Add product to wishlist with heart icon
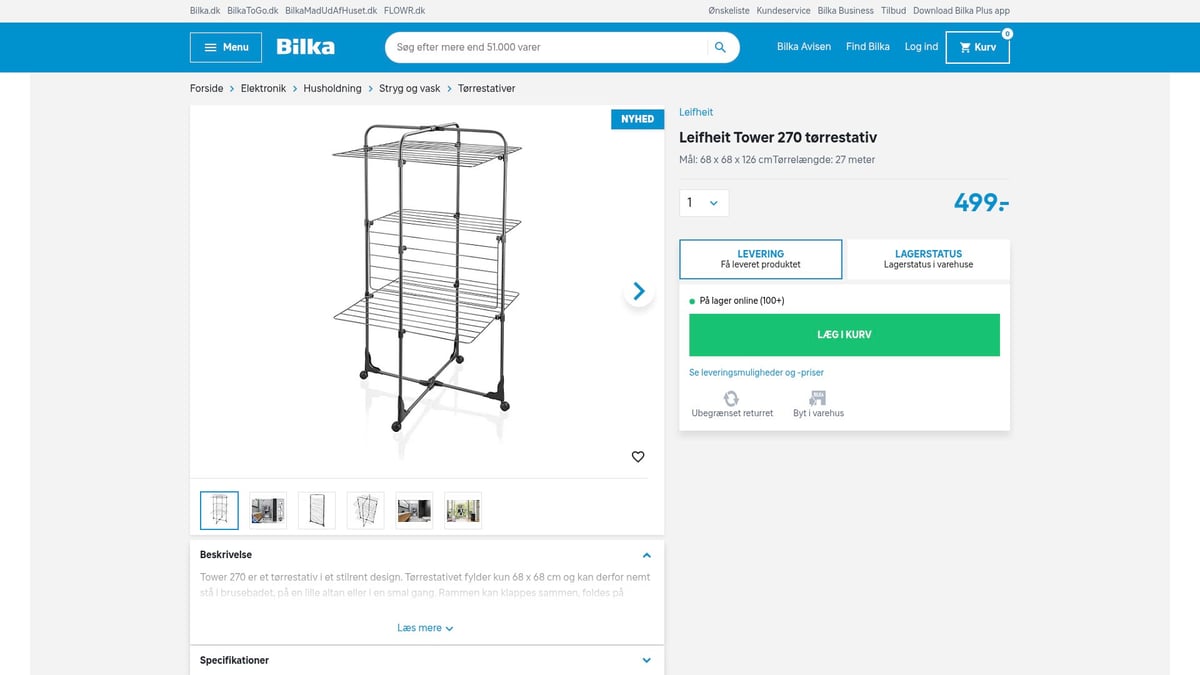1200x675 pixels. click(x=638, y=457)
